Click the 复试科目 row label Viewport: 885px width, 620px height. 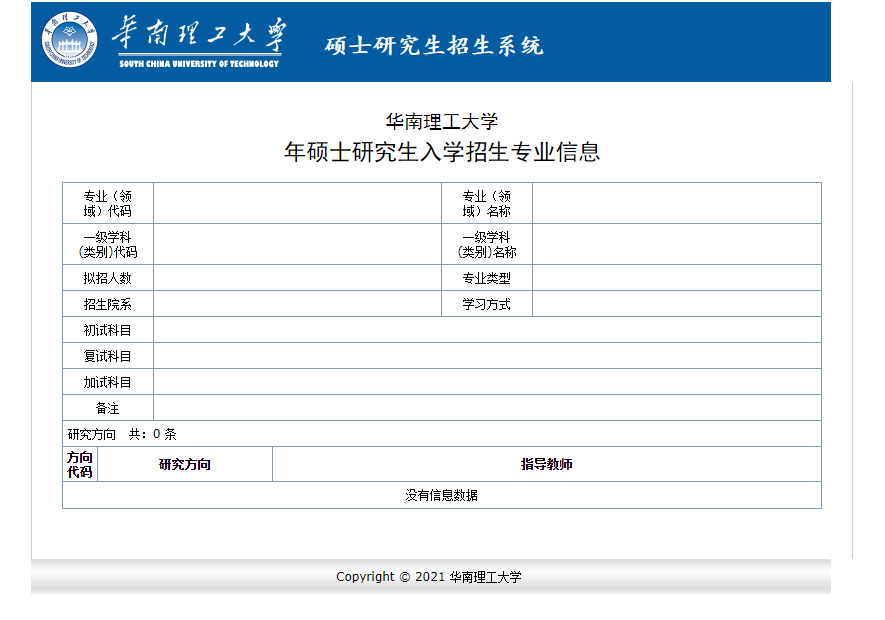pyautogui.click(x=108, y=356)
